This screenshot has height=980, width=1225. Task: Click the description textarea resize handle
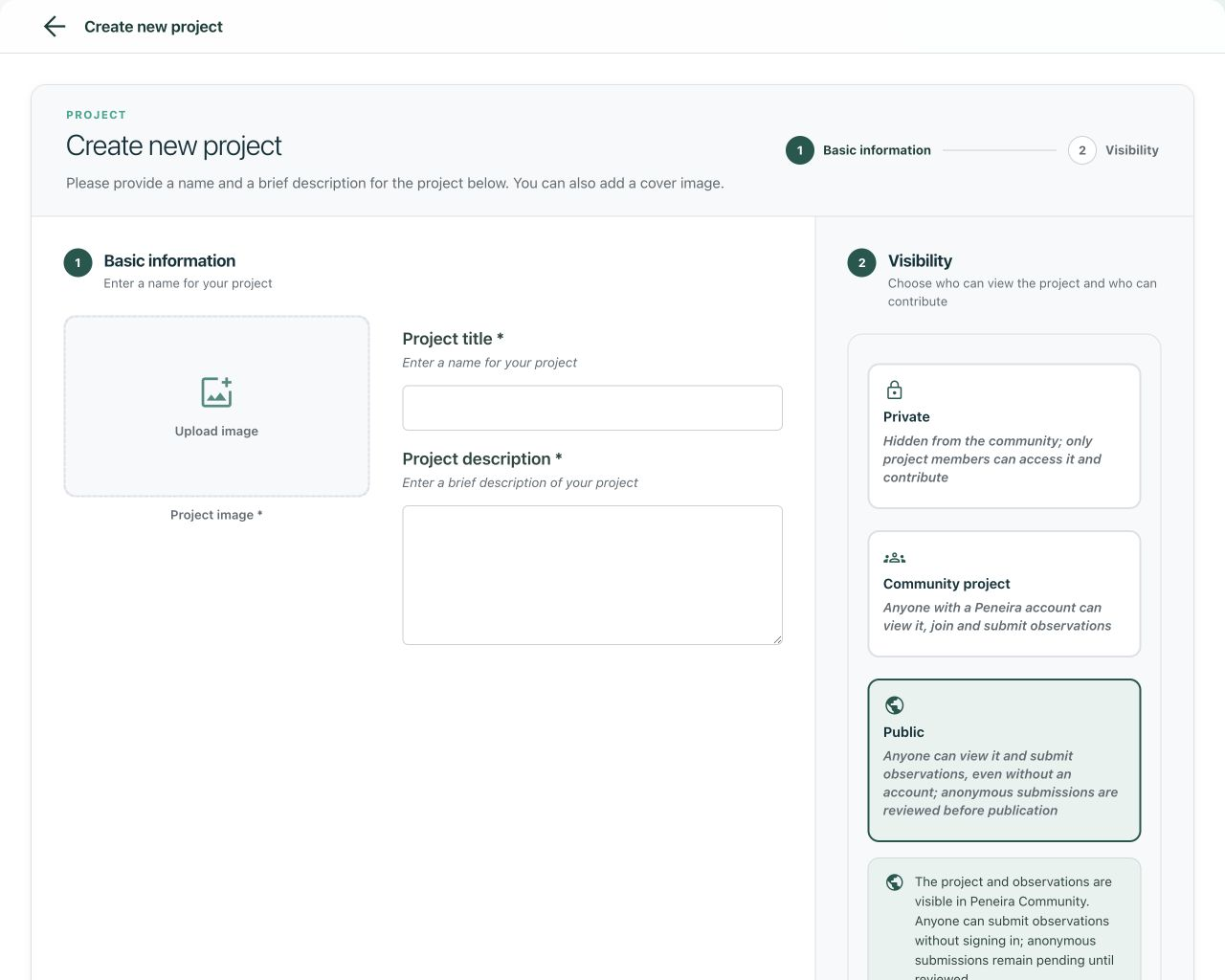[x=777, y=639]
